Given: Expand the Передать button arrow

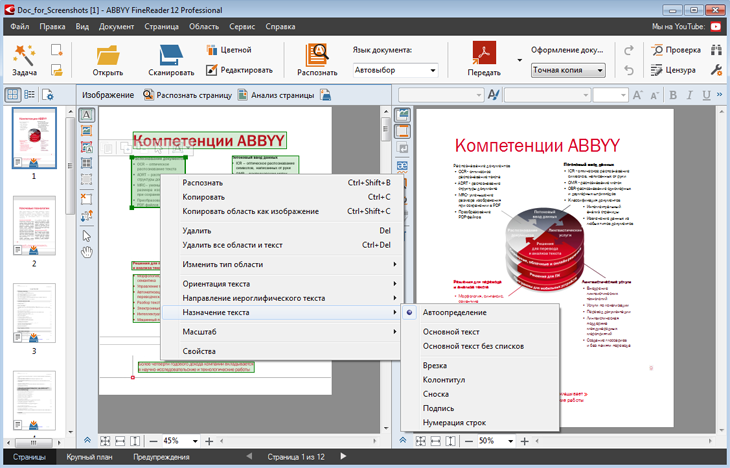Looking at the screenshot, I should [x=520, y=60].
